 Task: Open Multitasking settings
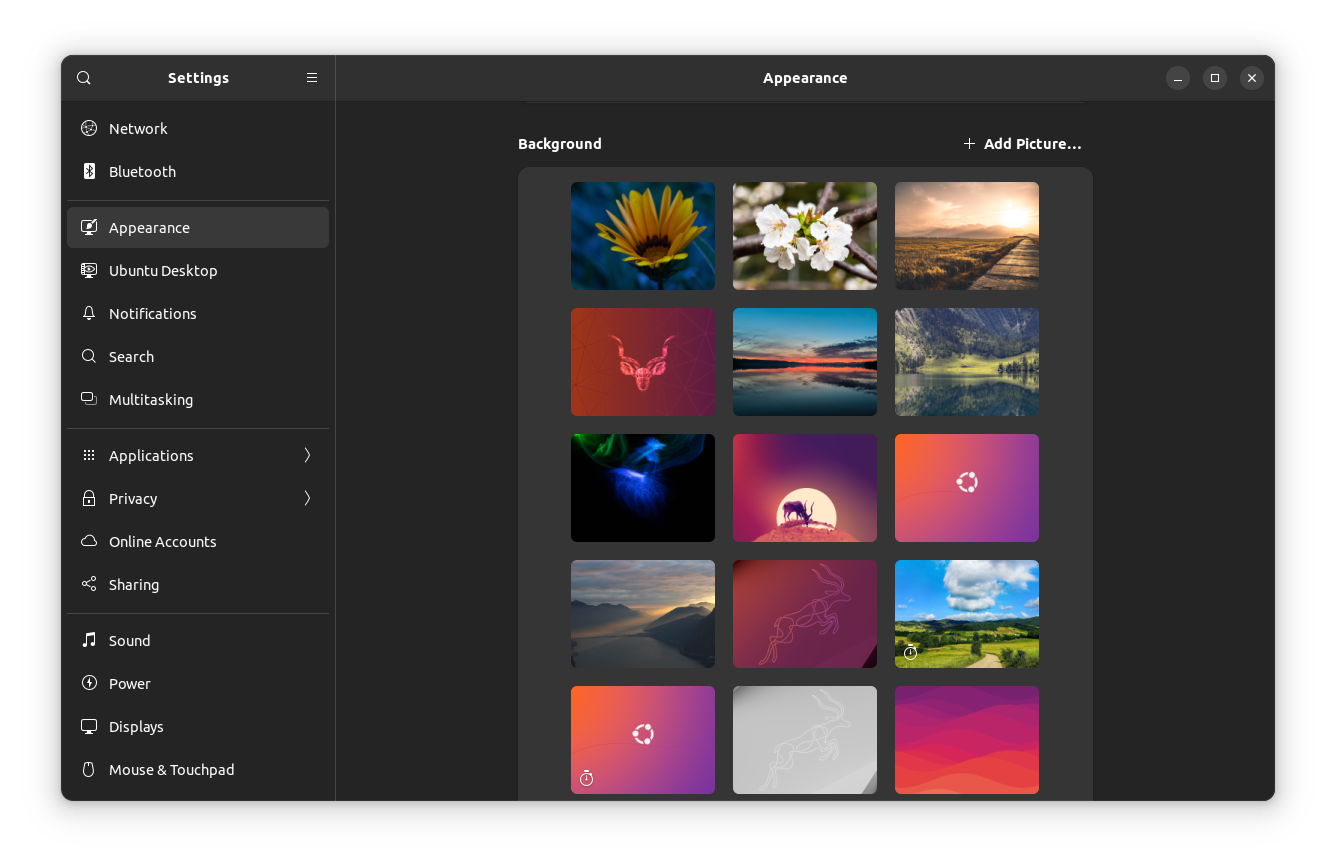[151, 399]
